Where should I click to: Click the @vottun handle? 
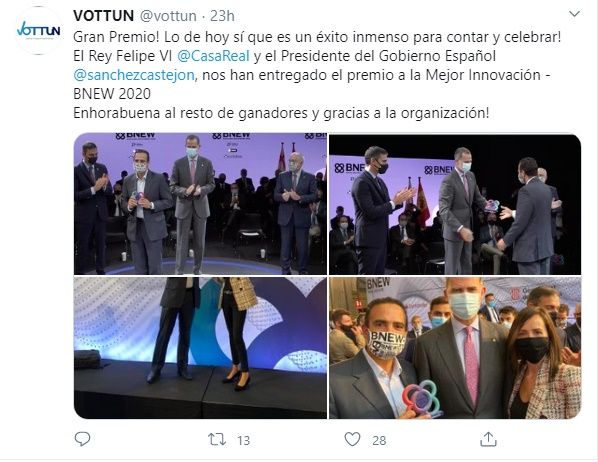[168, 16]
